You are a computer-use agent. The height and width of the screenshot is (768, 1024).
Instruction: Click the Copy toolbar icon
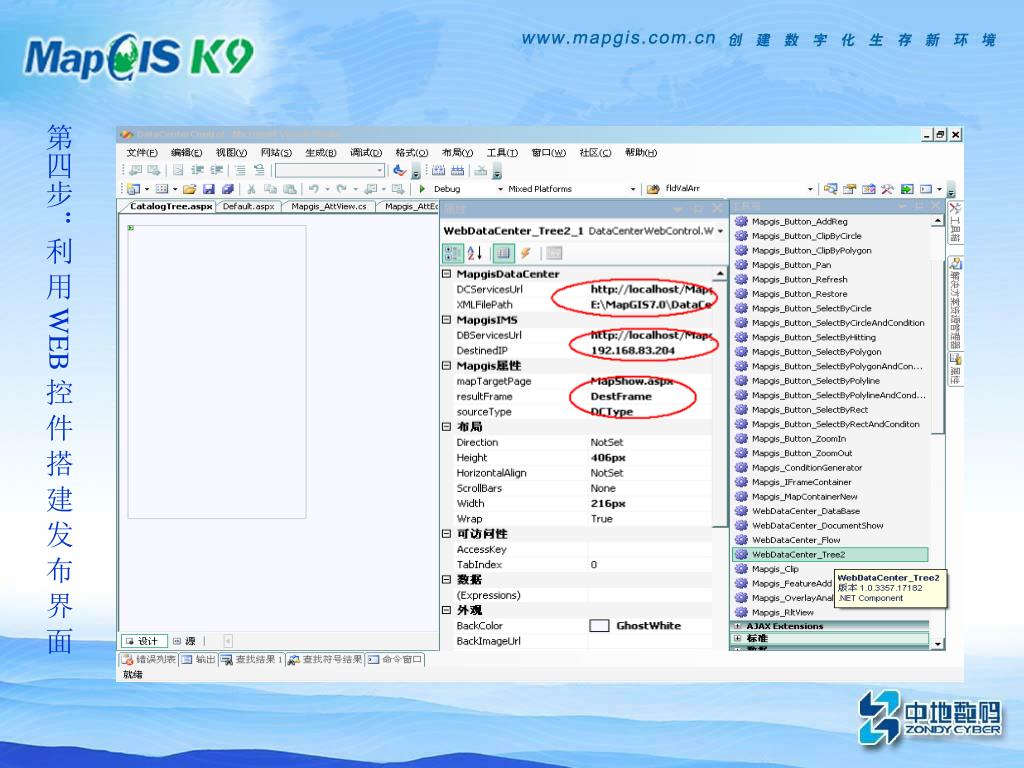[270, 189]
